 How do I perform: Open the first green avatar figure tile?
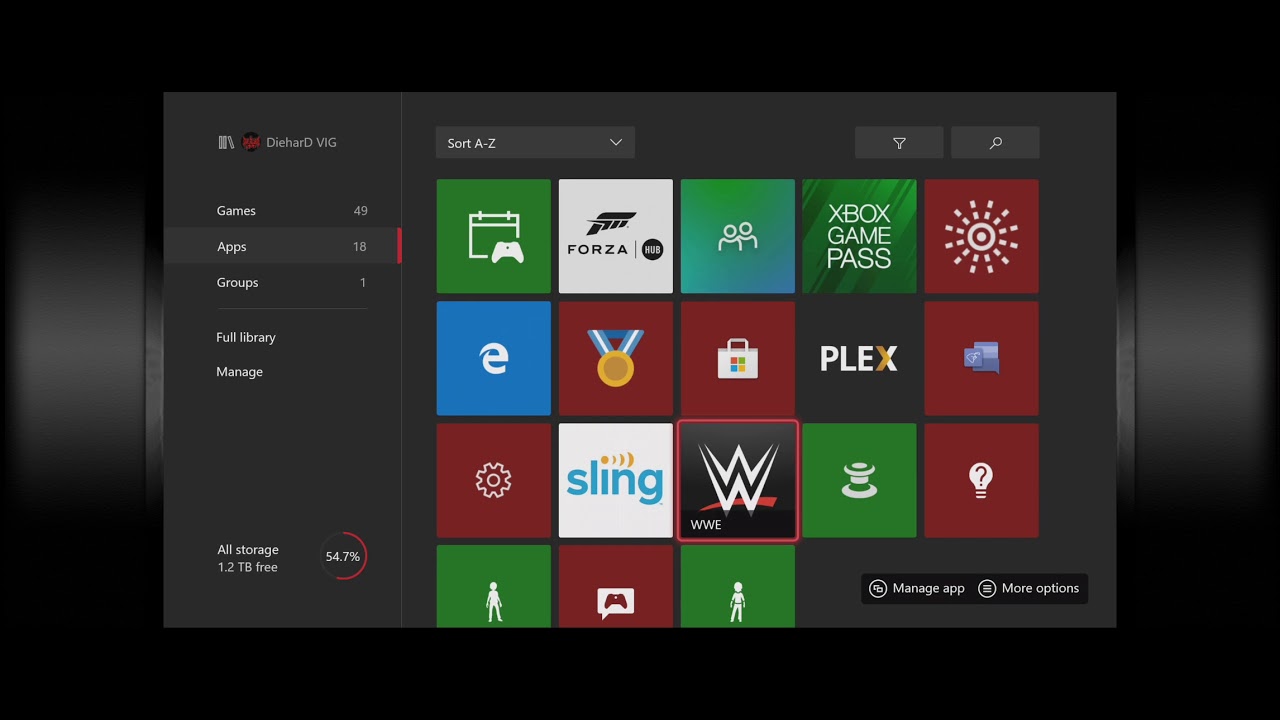point(493,587)
